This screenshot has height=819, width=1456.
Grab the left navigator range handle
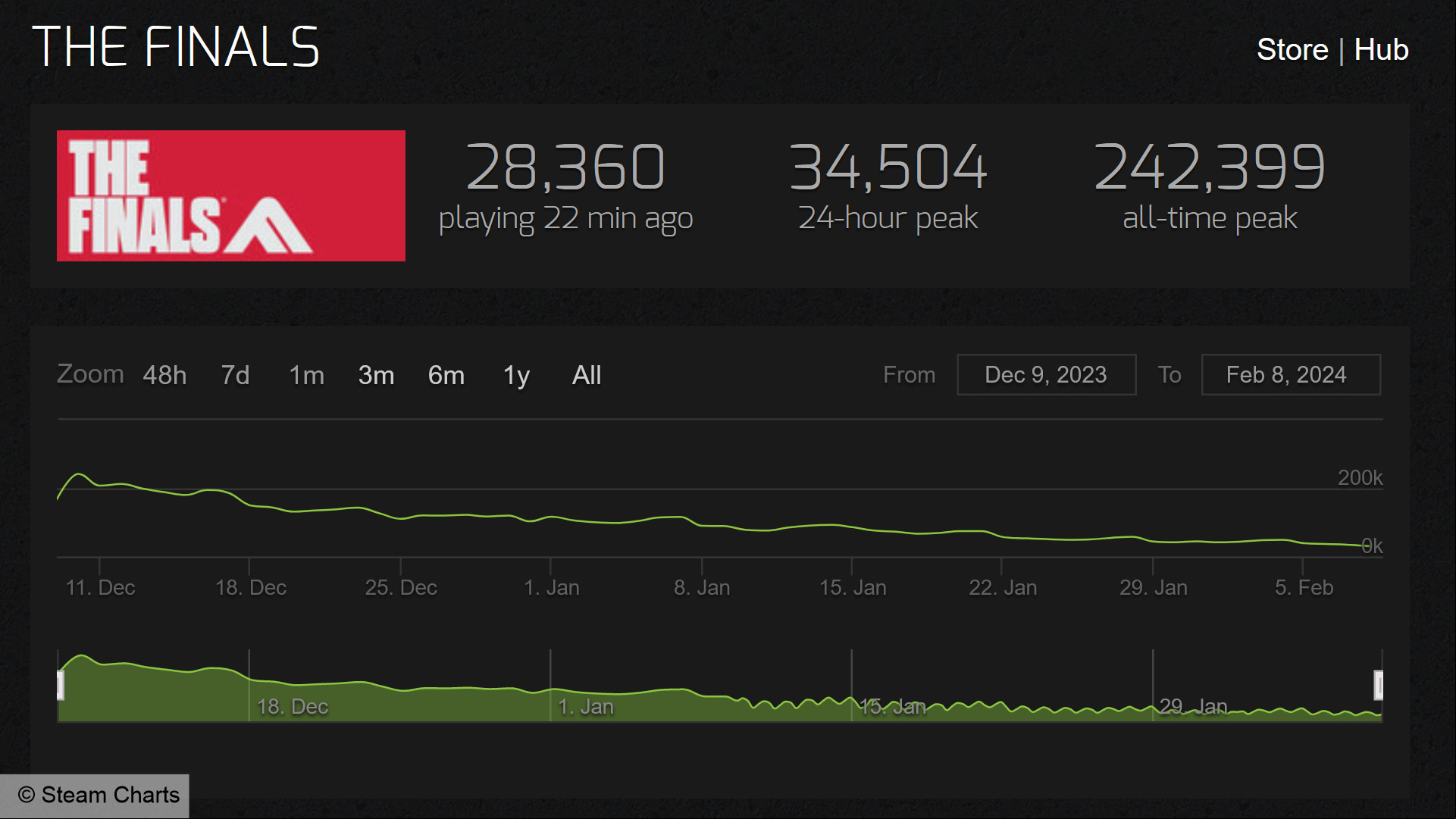click(x=61, y=685)
